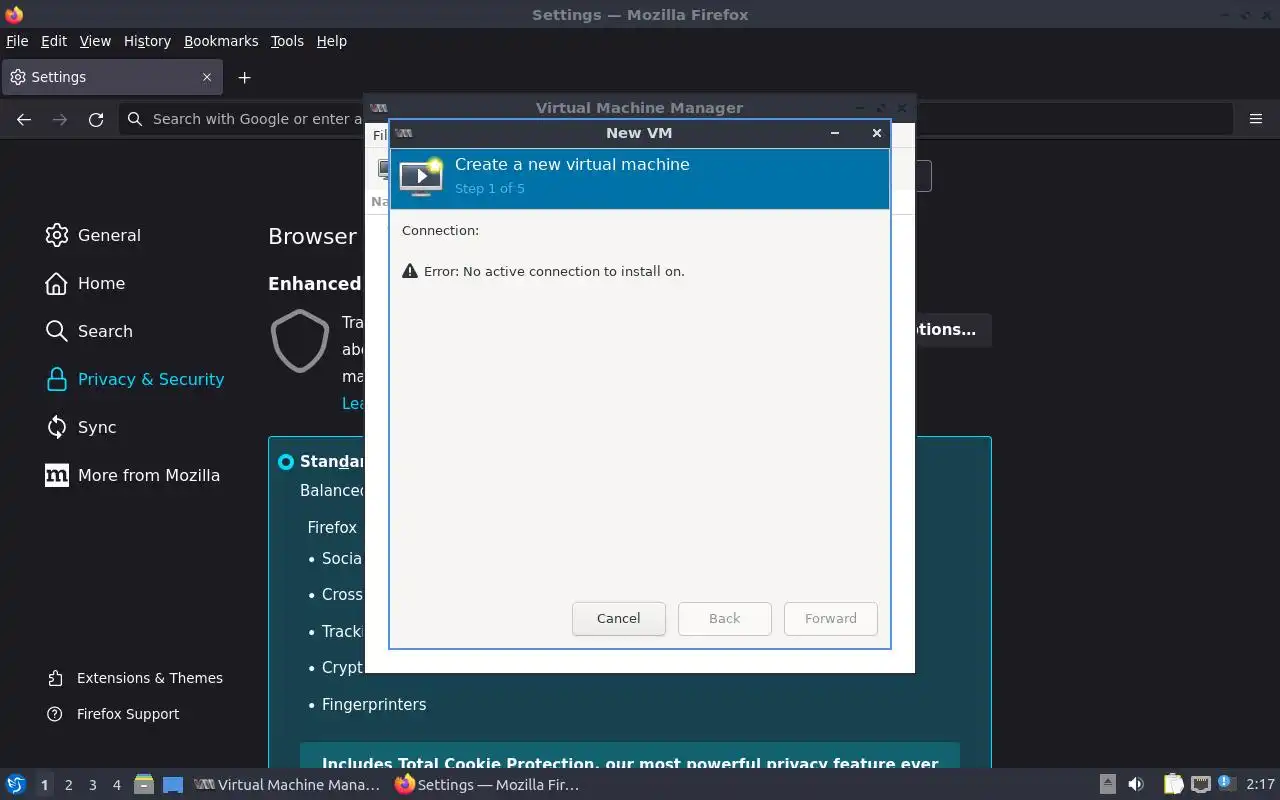Open Firefox Bookmarks menu
This screenshot has width=1280, height=800.
click(x=221, y=41)
